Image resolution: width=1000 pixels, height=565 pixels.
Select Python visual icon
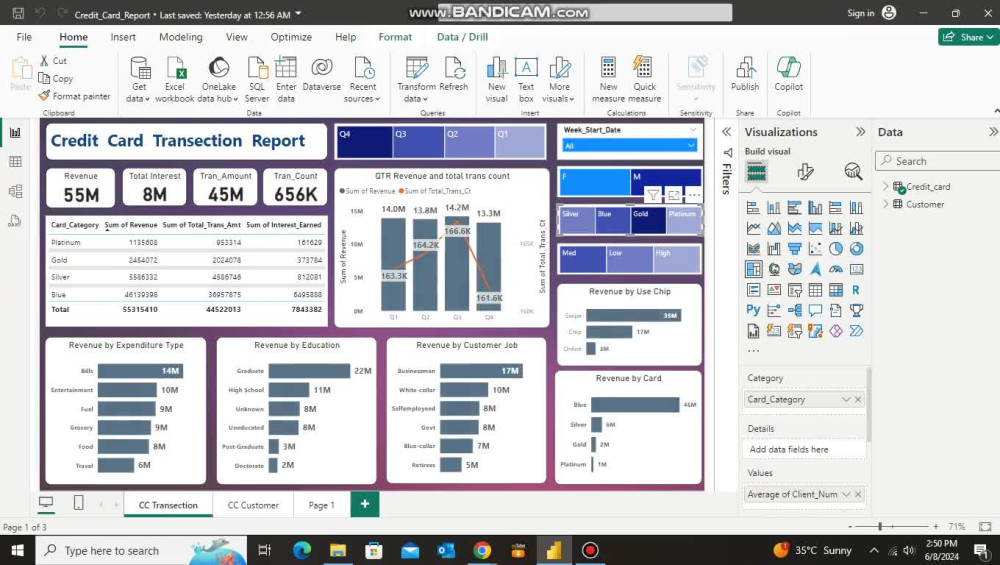(753, 310)
